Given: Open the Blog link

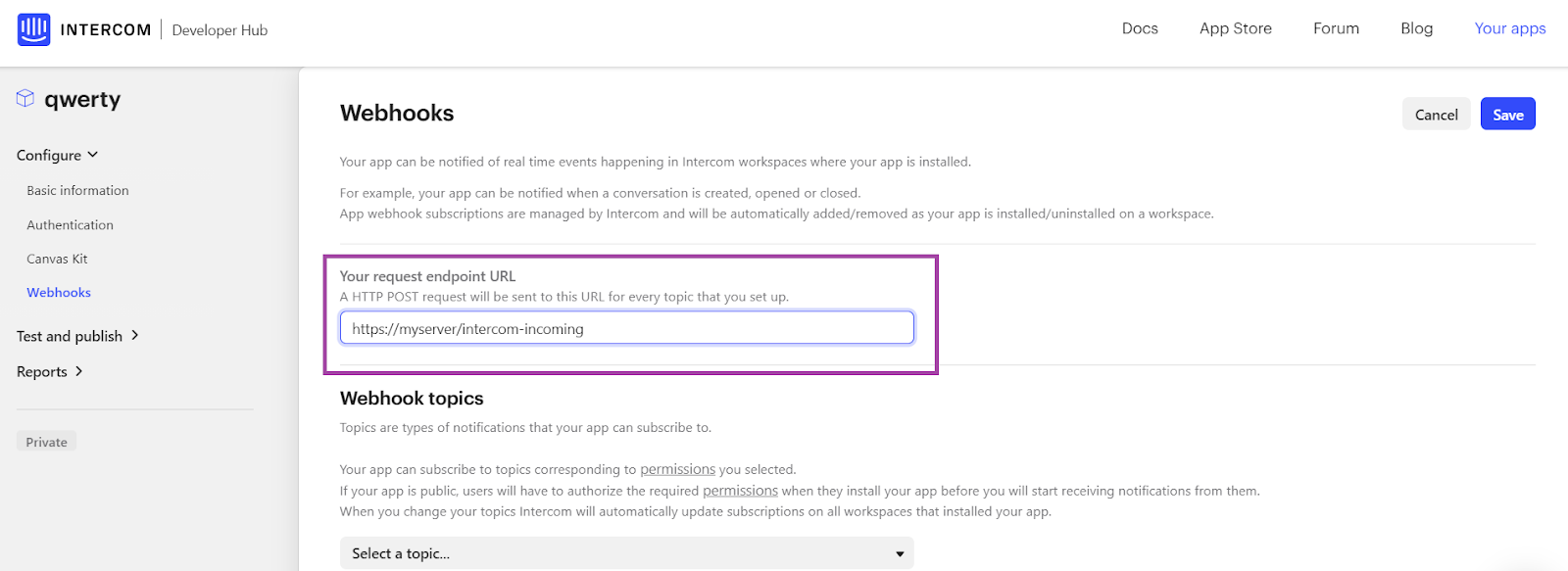Looking at the screenshot, I should coord(1416,28).
